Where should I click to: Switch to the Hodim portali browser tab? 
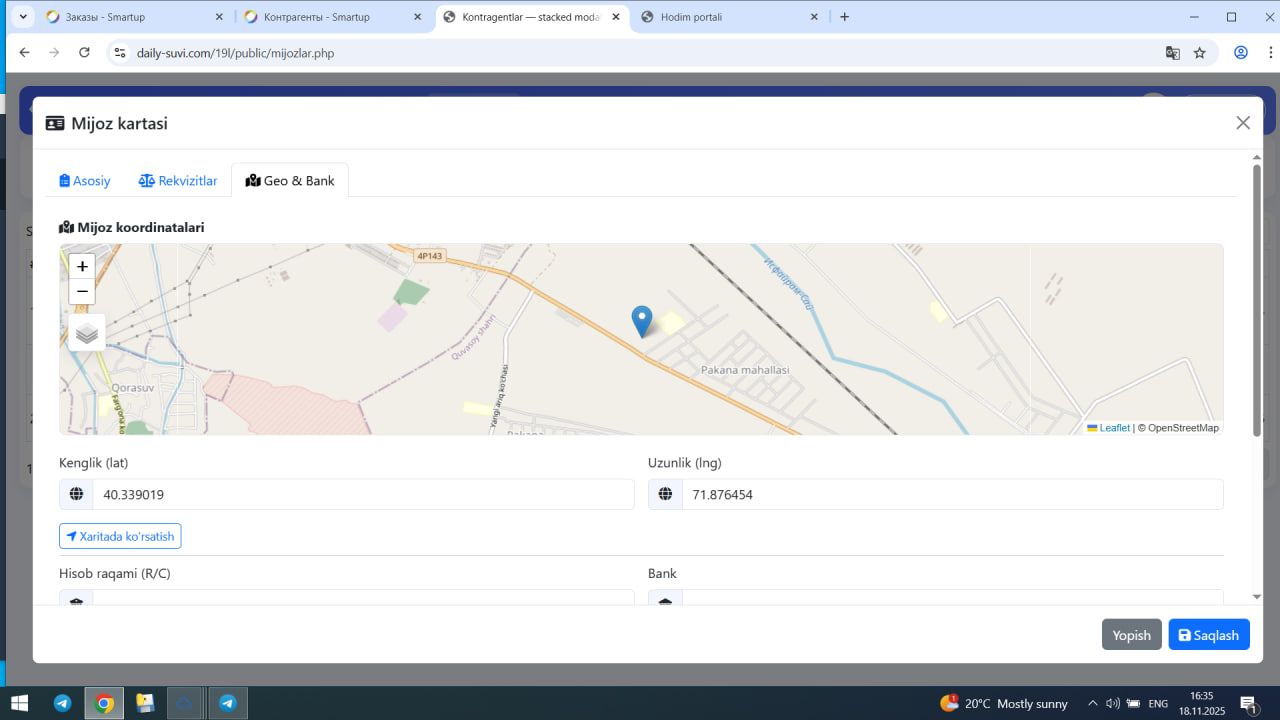tap(728, 17)
